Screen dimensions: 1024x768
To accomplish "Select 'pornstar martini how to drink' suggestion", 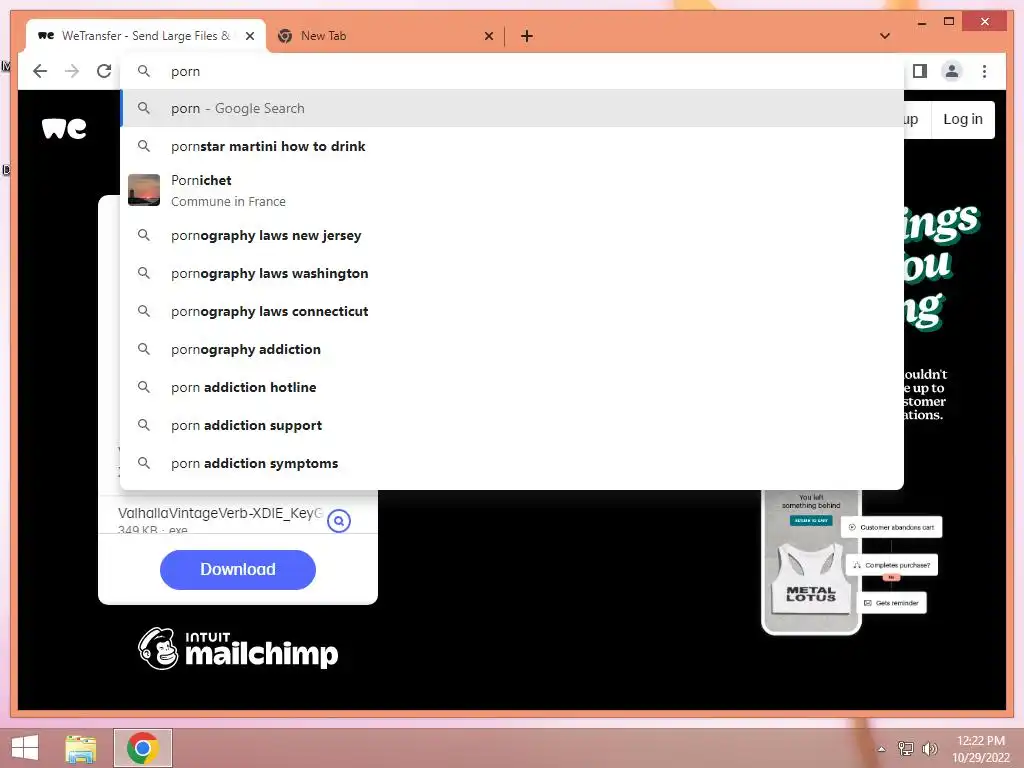I will [x=511, y=146].
